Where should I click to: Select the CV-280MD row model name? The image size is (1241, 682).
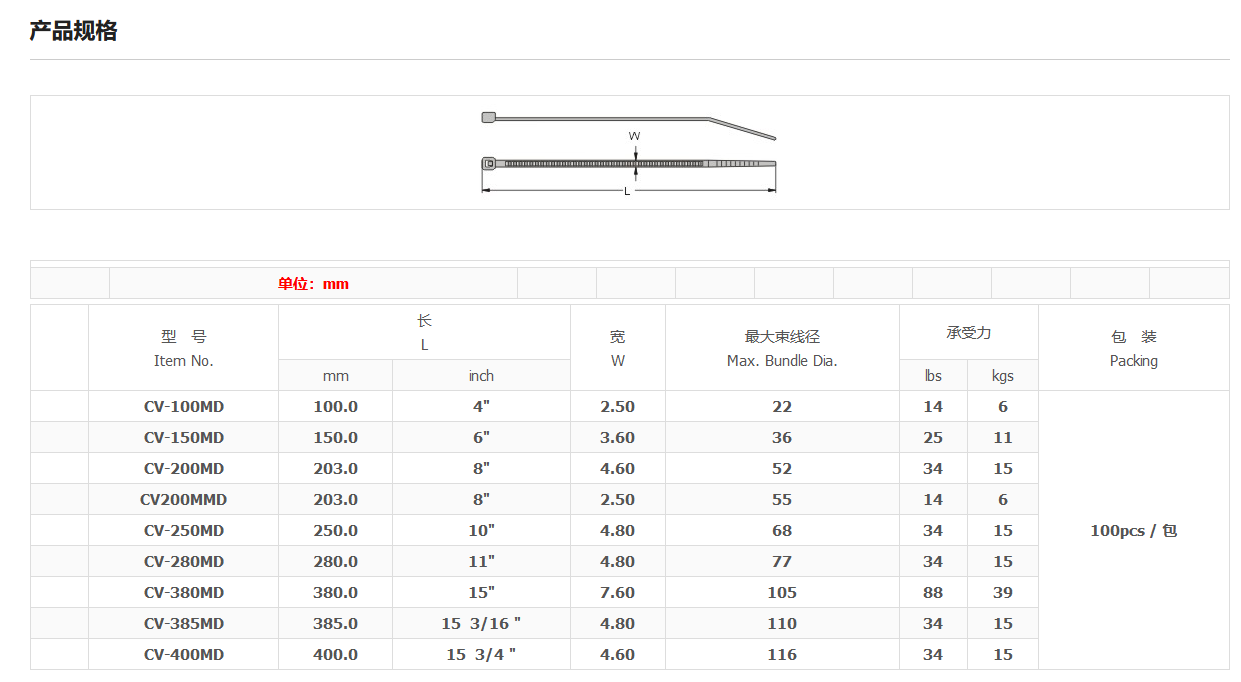pos(183,562)
